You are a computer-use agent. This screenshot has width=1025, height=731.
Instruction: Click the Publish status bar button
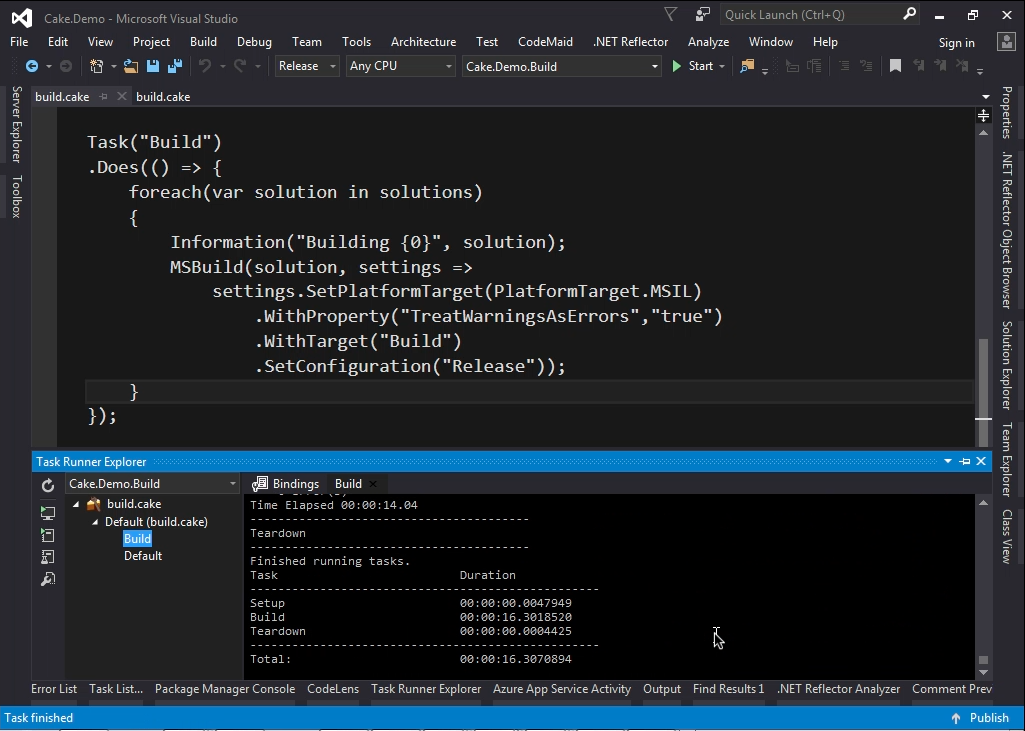(980, 717)
